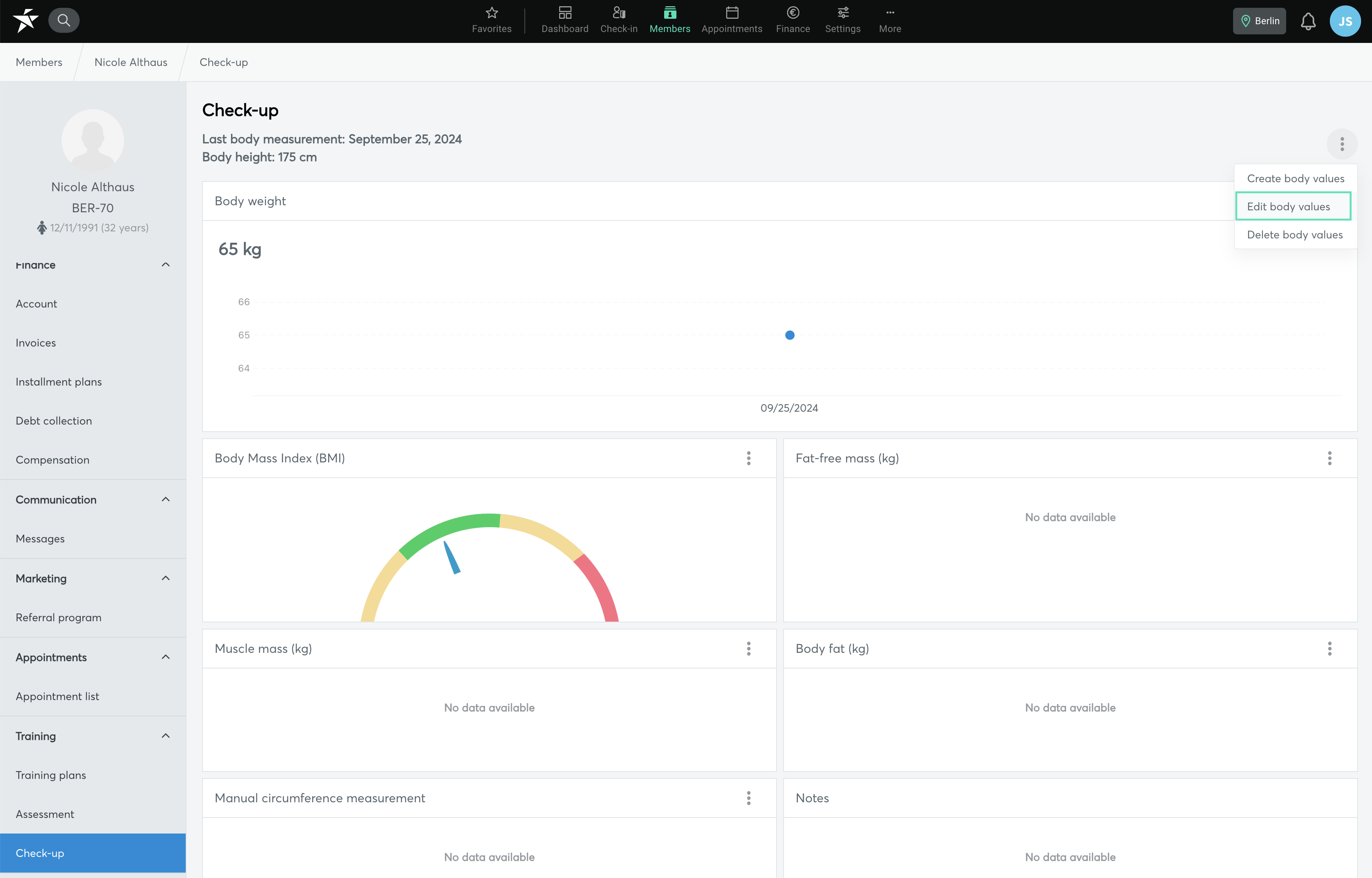Go to Dashboard nav icon
The width and height of the screenshot is (1372, 878).
coord(565,12)
